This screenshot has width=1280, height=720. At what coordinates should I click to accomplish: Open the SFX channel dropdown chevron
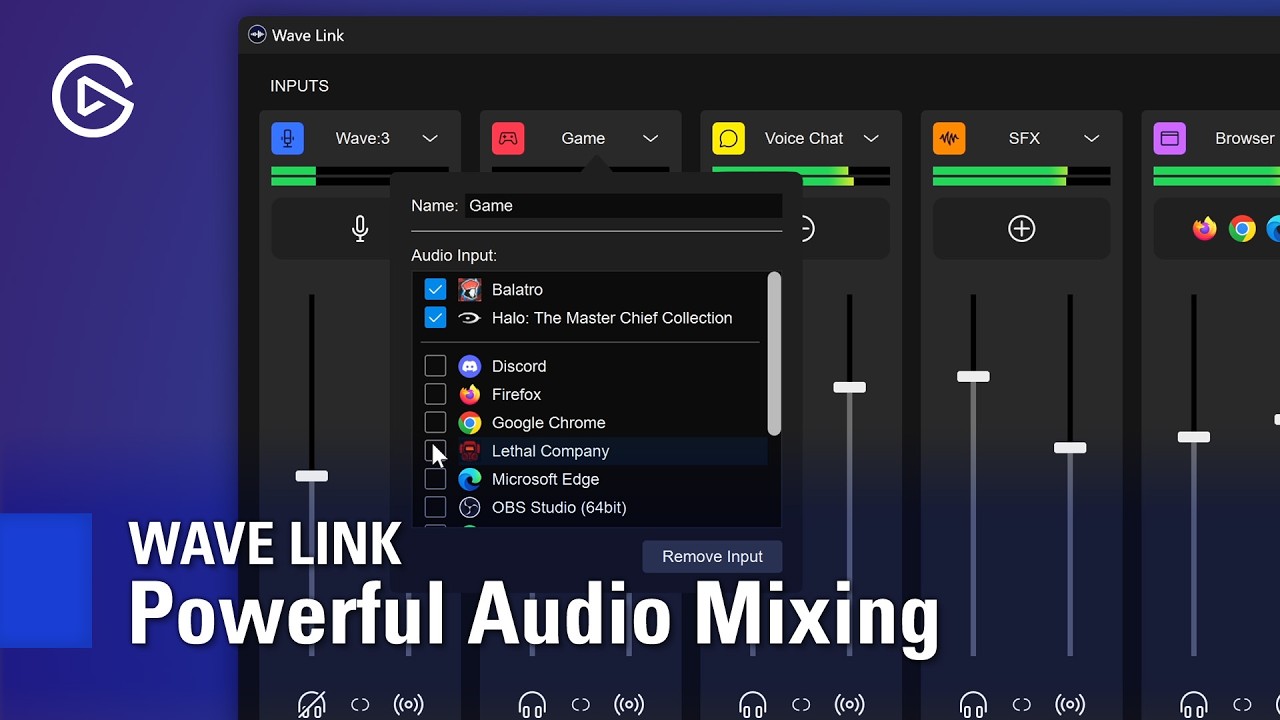tap(1092, 138)
